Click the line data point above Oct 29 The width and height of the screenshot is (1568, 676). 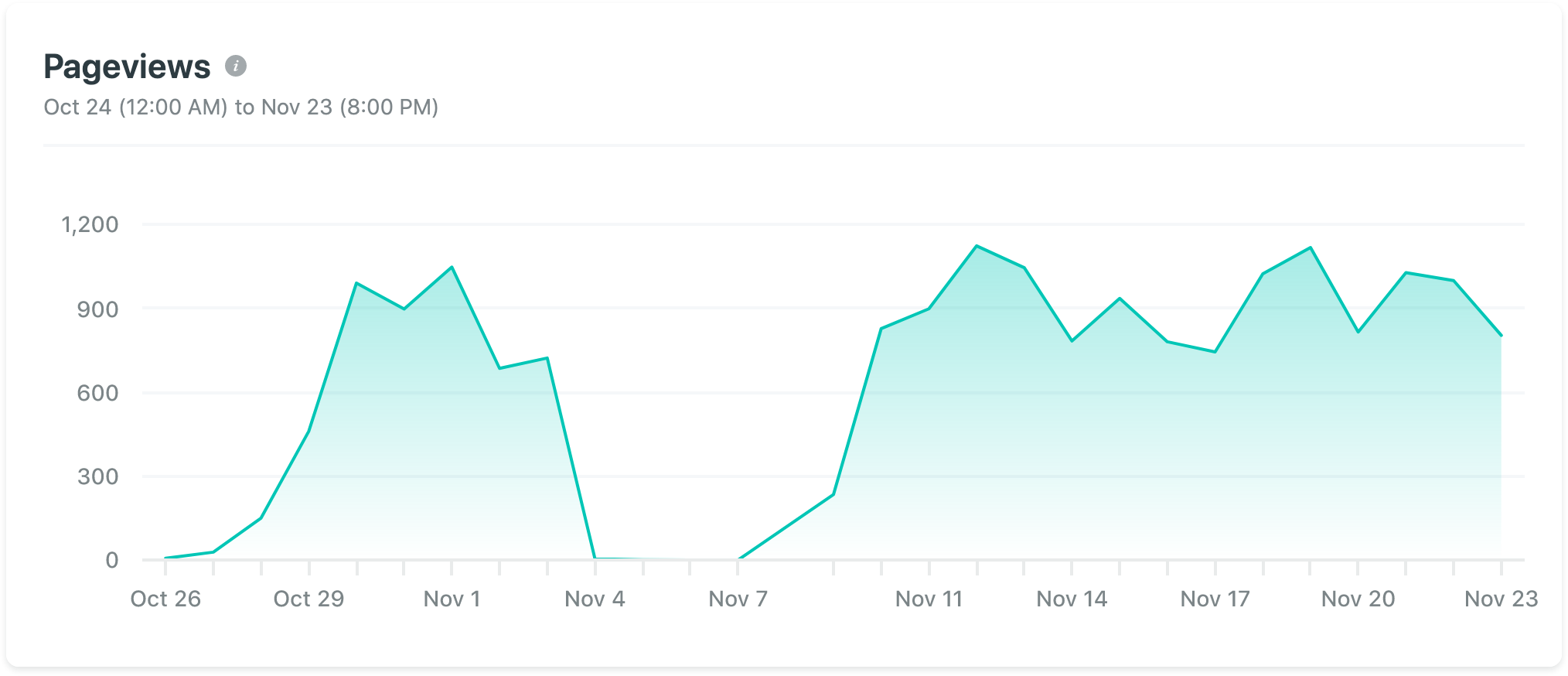pyautogui.click(x=308, y=432)
